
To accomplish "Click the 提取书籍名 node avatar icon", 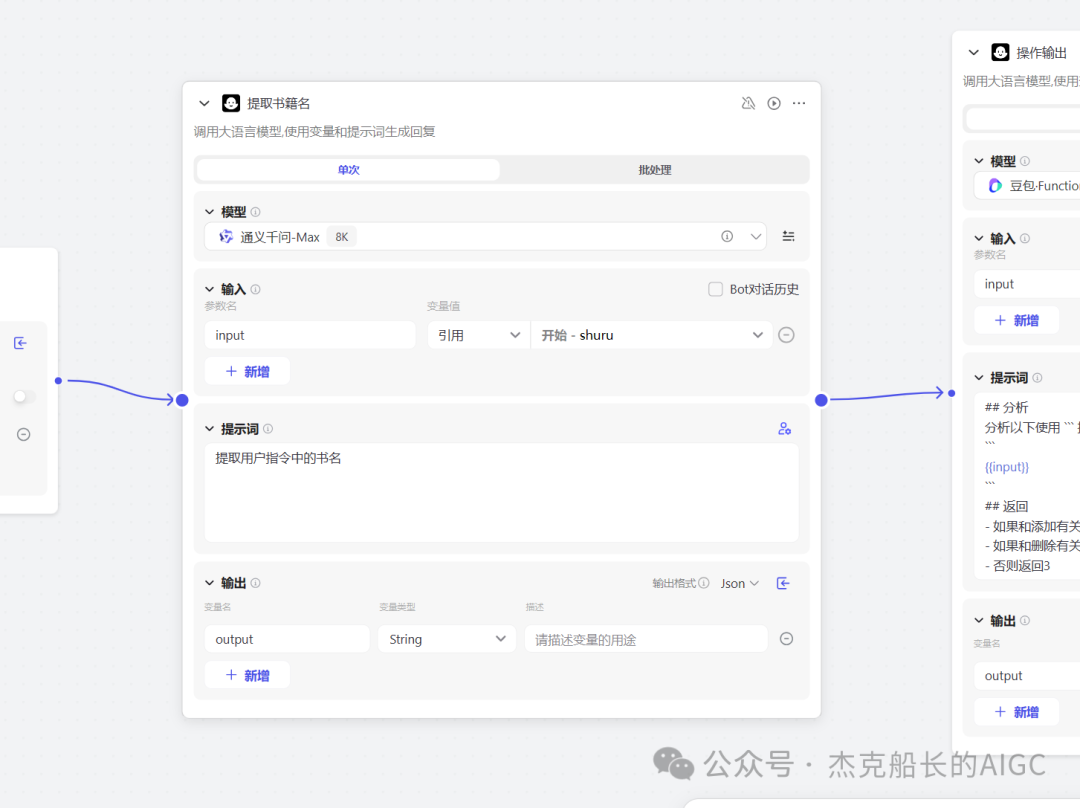I will (231, 103).
